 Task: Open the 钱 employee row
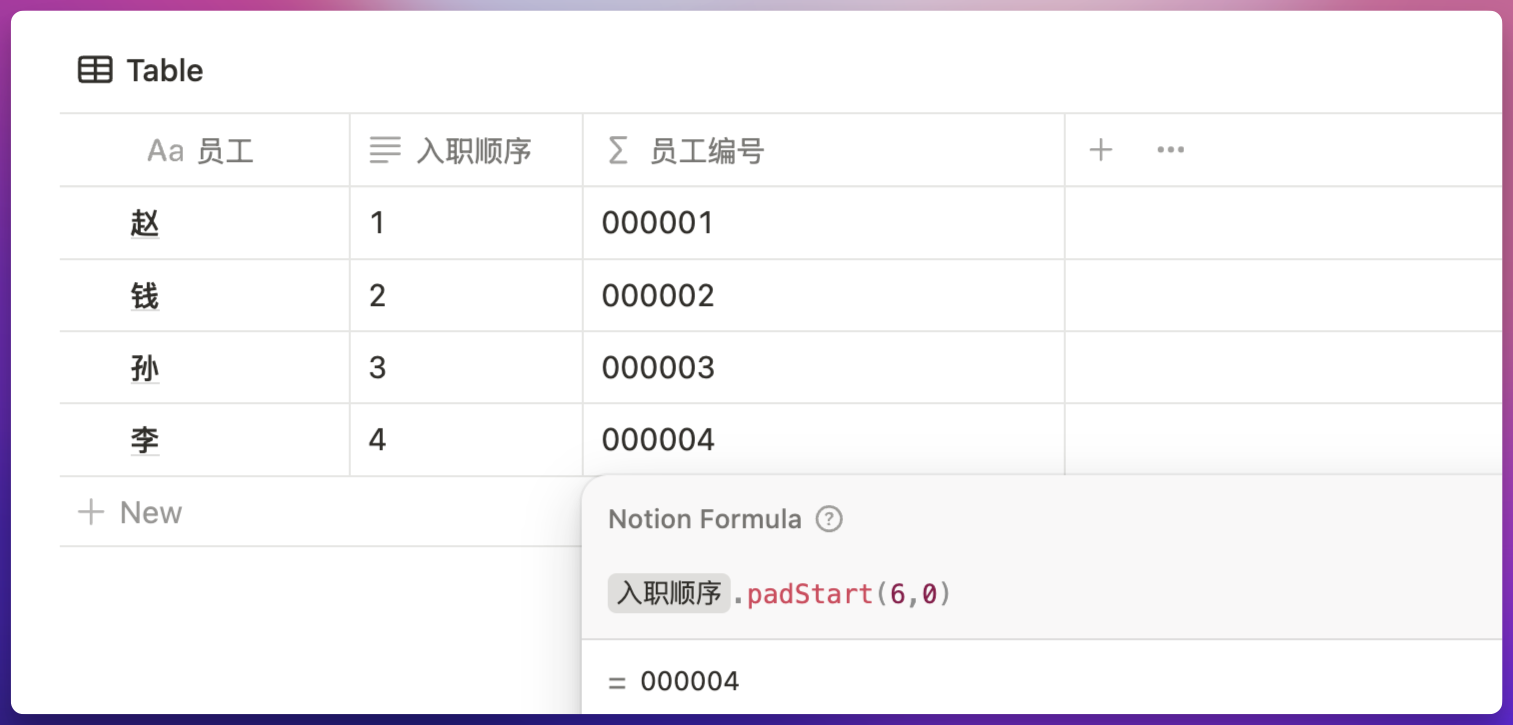point(145,296)
